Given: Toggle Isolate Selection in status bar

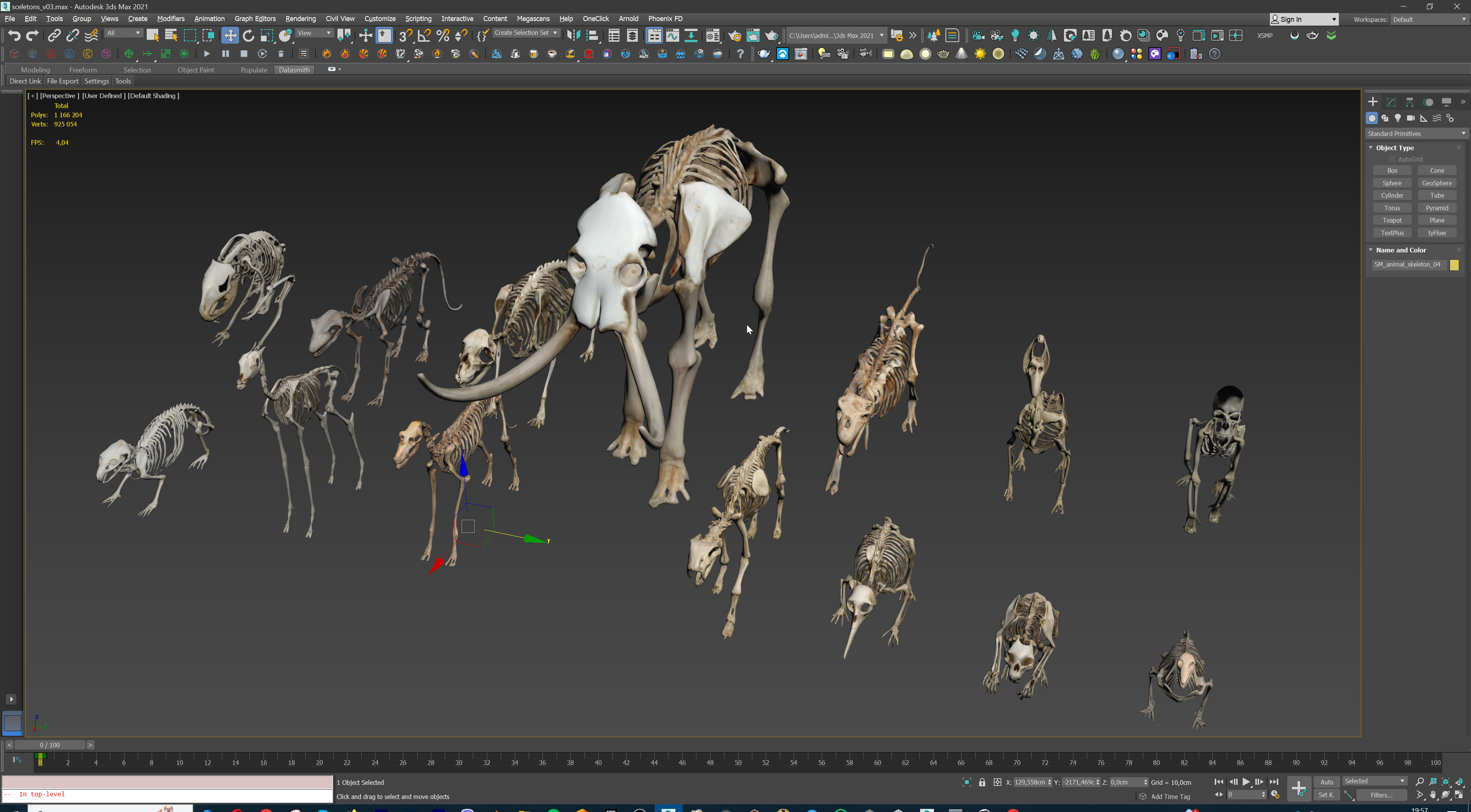Looking at the screenshot, I should point(967,782).
